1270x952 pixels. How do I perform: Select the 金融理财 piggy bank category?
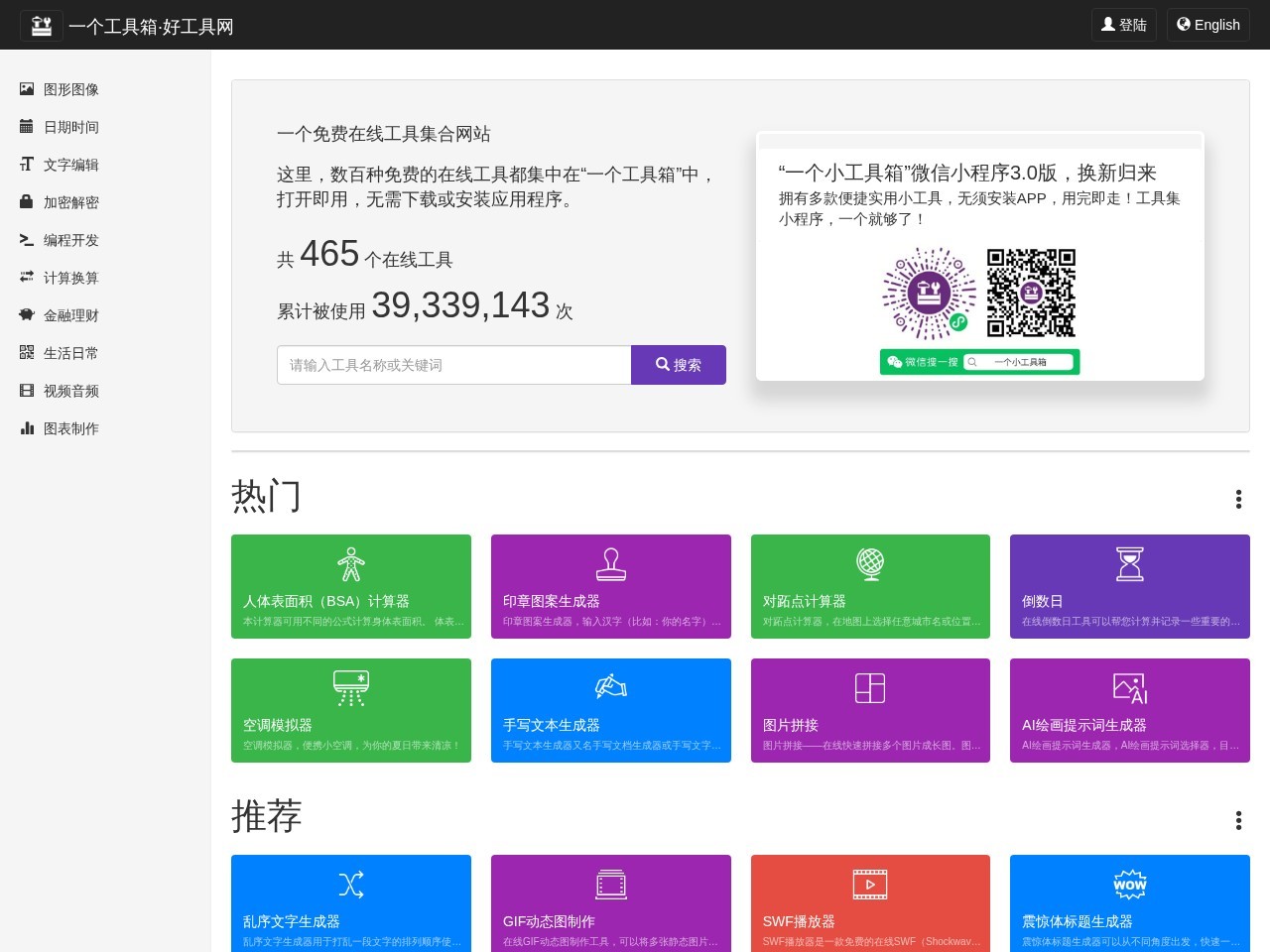[x=60, y=315]
